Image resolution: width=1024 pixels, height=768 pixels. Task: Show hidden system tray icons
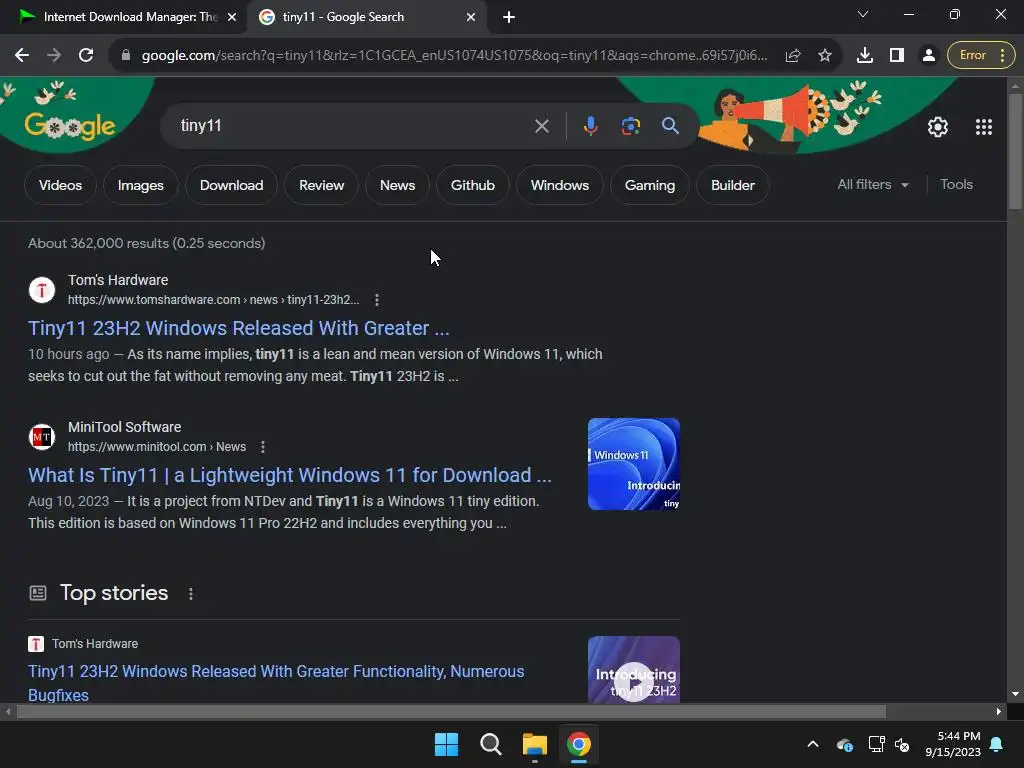[812, 744]
